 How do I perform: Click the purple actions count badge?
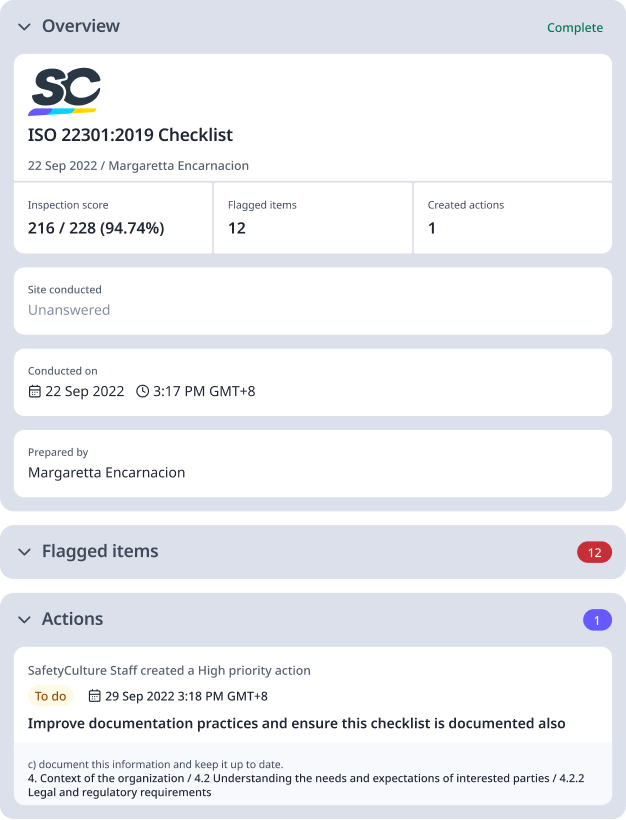tap(597, 620)
